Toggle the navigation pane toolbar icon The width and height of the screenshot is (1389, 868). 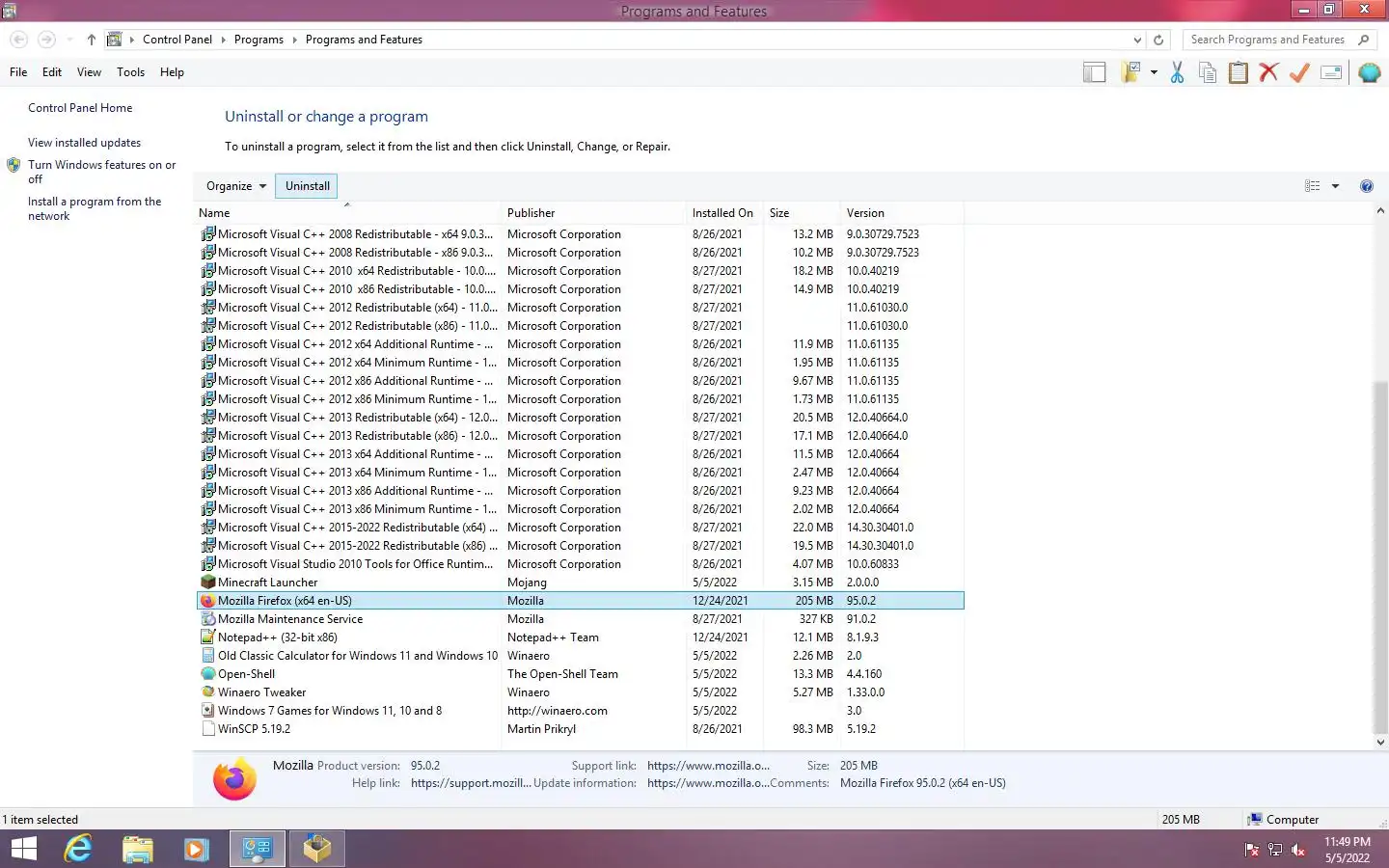[1094, 72]
